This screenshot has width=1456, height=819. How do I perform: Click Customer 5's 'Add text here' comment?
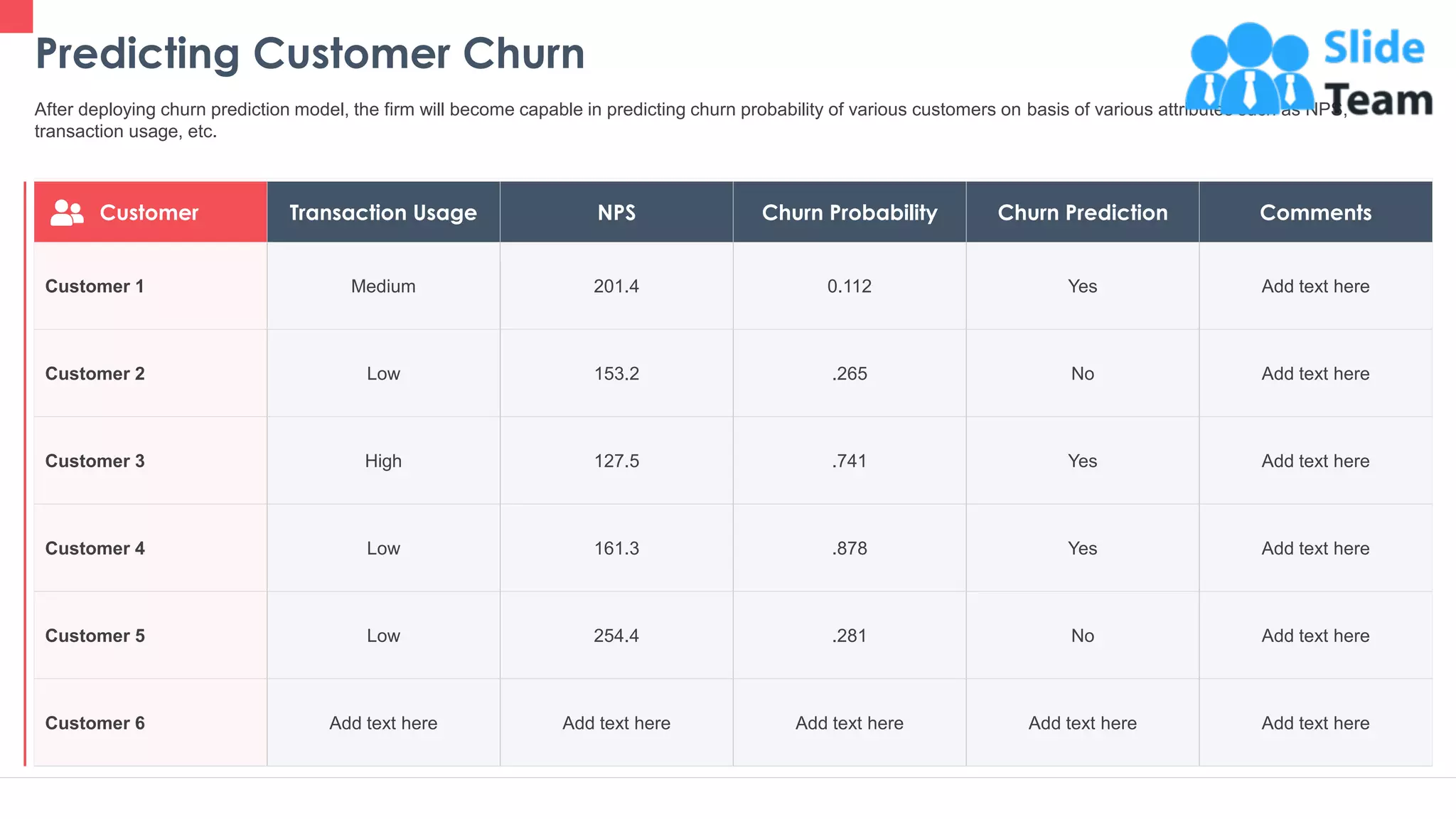(1316, 636)
